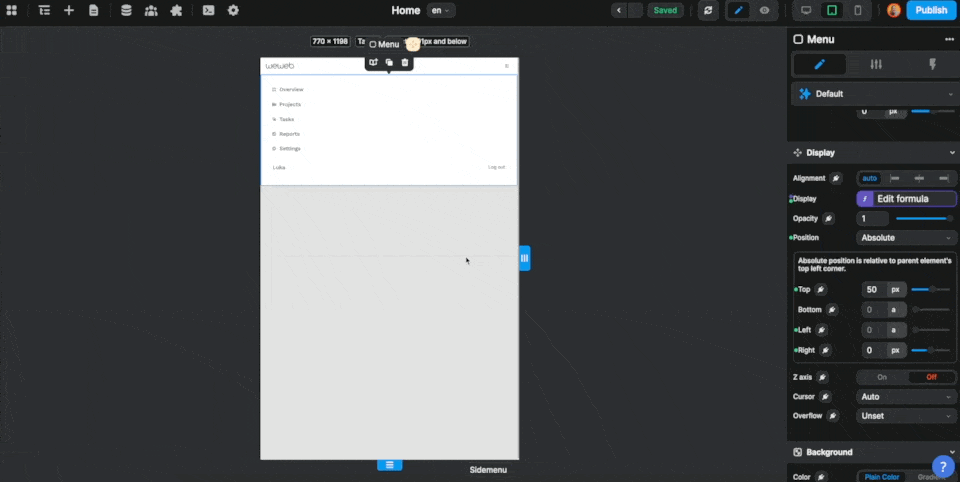Open the Cursor Auto dropdown
The image size is (960, 482).
[907, 397]
